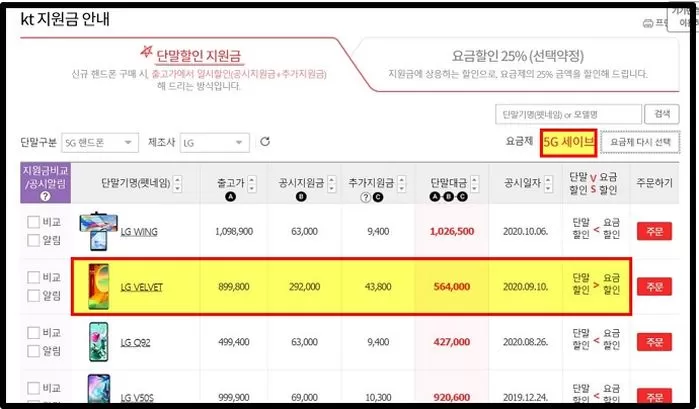Click LG Q92 출고가 499,400
This screenshot has width=699, height=409.
point(234,342)
